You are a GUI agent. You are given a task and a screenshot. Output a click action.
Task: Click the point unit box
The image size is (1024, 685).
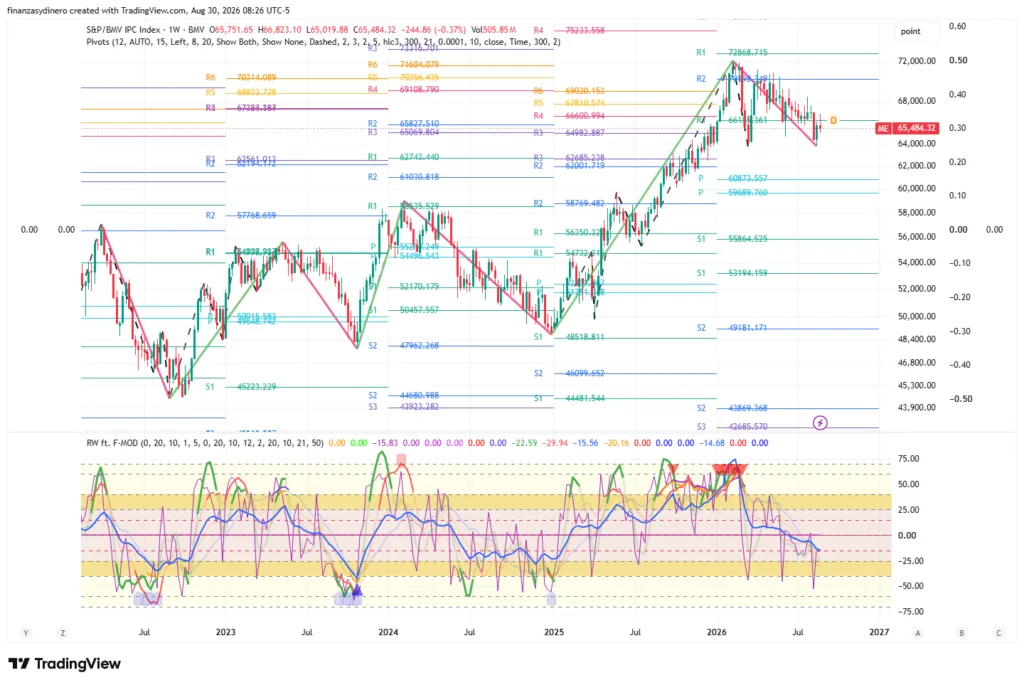pos(917,31)
